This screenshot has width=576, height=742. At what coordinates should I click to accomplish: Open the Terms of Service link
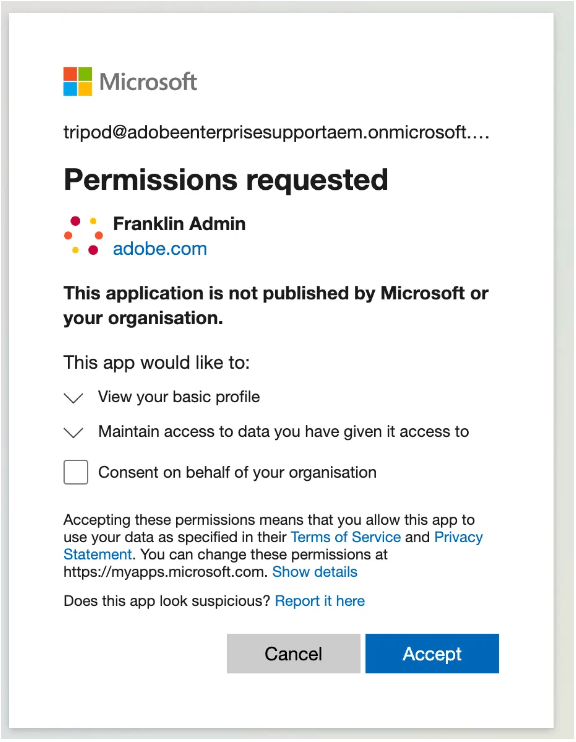click(x=346, y=537)
